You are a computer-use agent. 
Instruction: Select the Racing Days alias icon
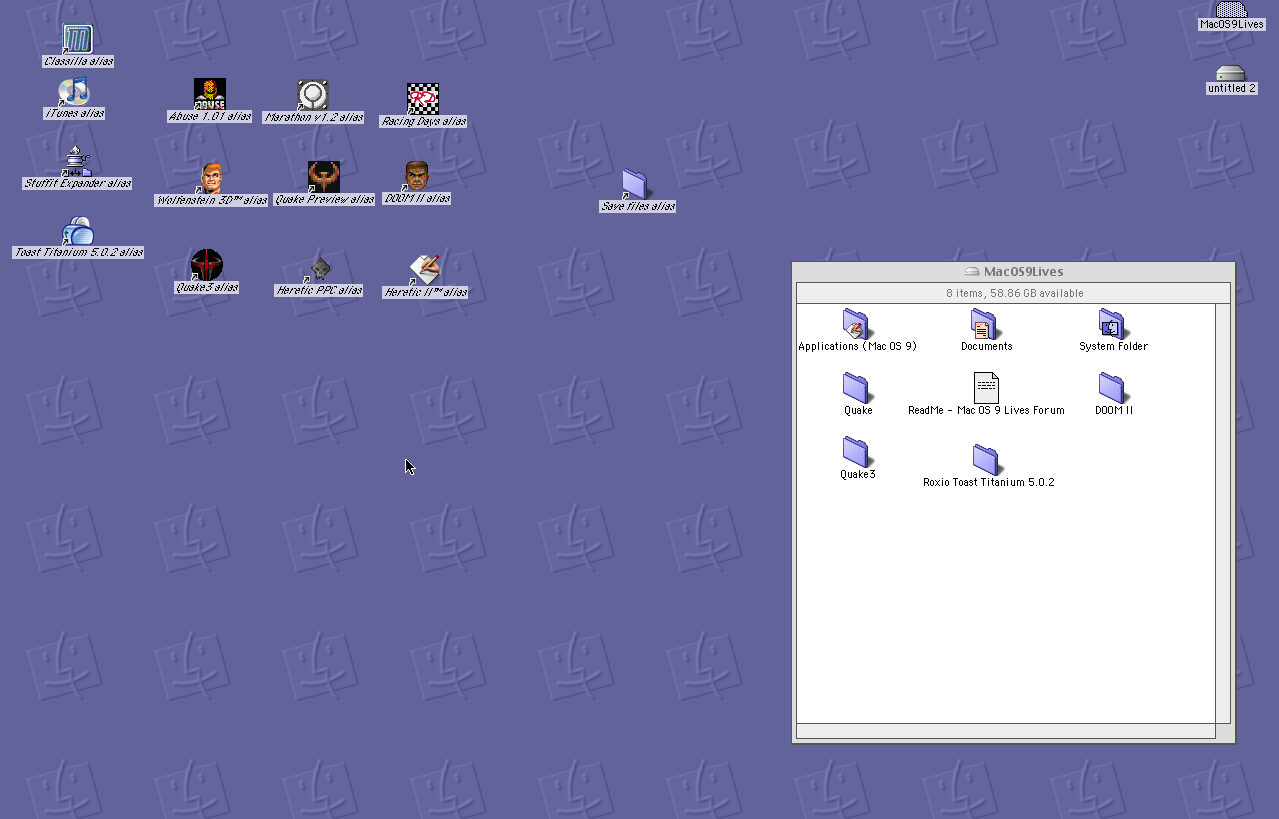point(423,99)
